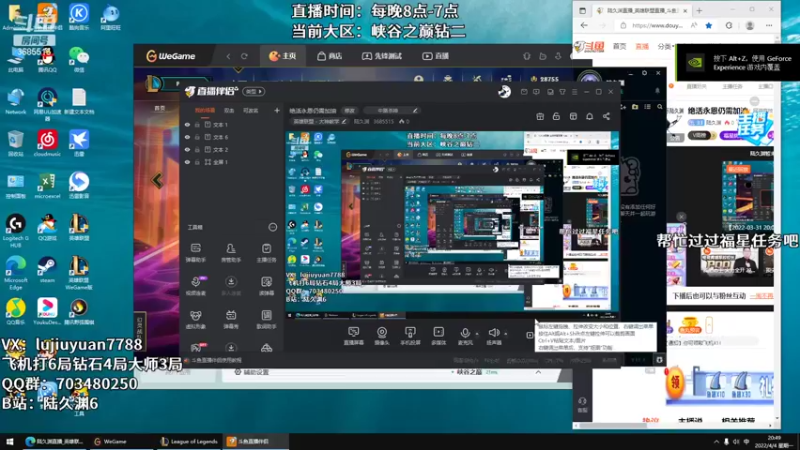Image resolution: width=800 pixels, height=450 pixels.
Task: Open a new browser tab
Action: pos(699,10)
